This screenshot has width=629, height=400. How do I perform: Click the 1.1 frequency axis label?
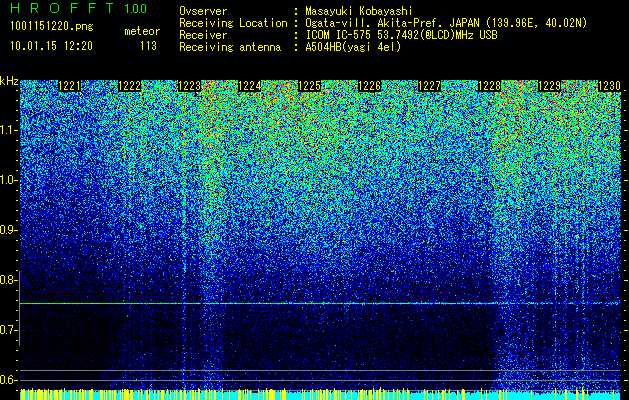pyautogui.click(x=8, y=130)
